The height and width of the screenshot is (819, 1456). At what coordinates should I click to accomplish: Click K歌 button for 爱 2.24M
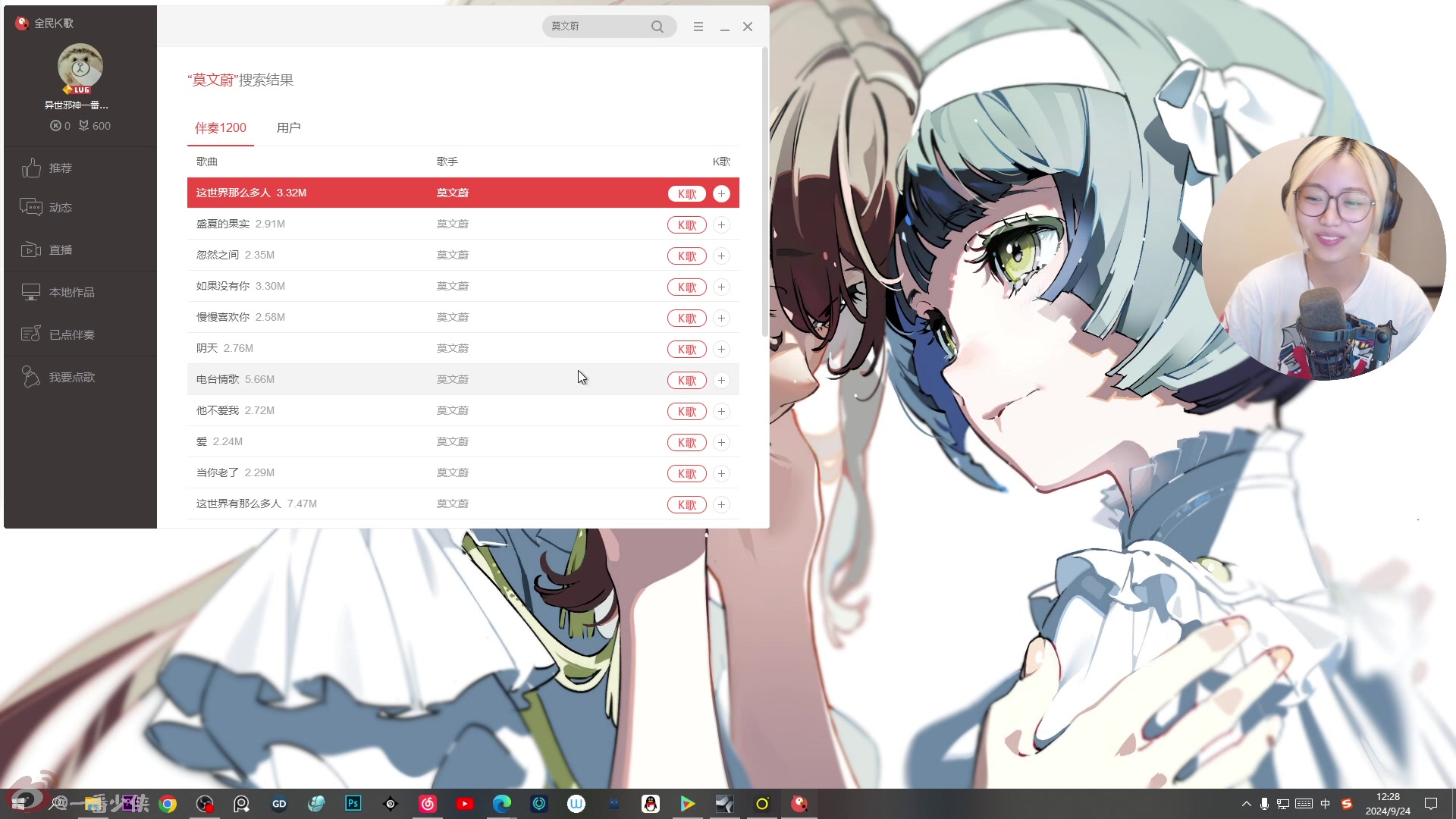pyautogui.click(x=687, y=442)
